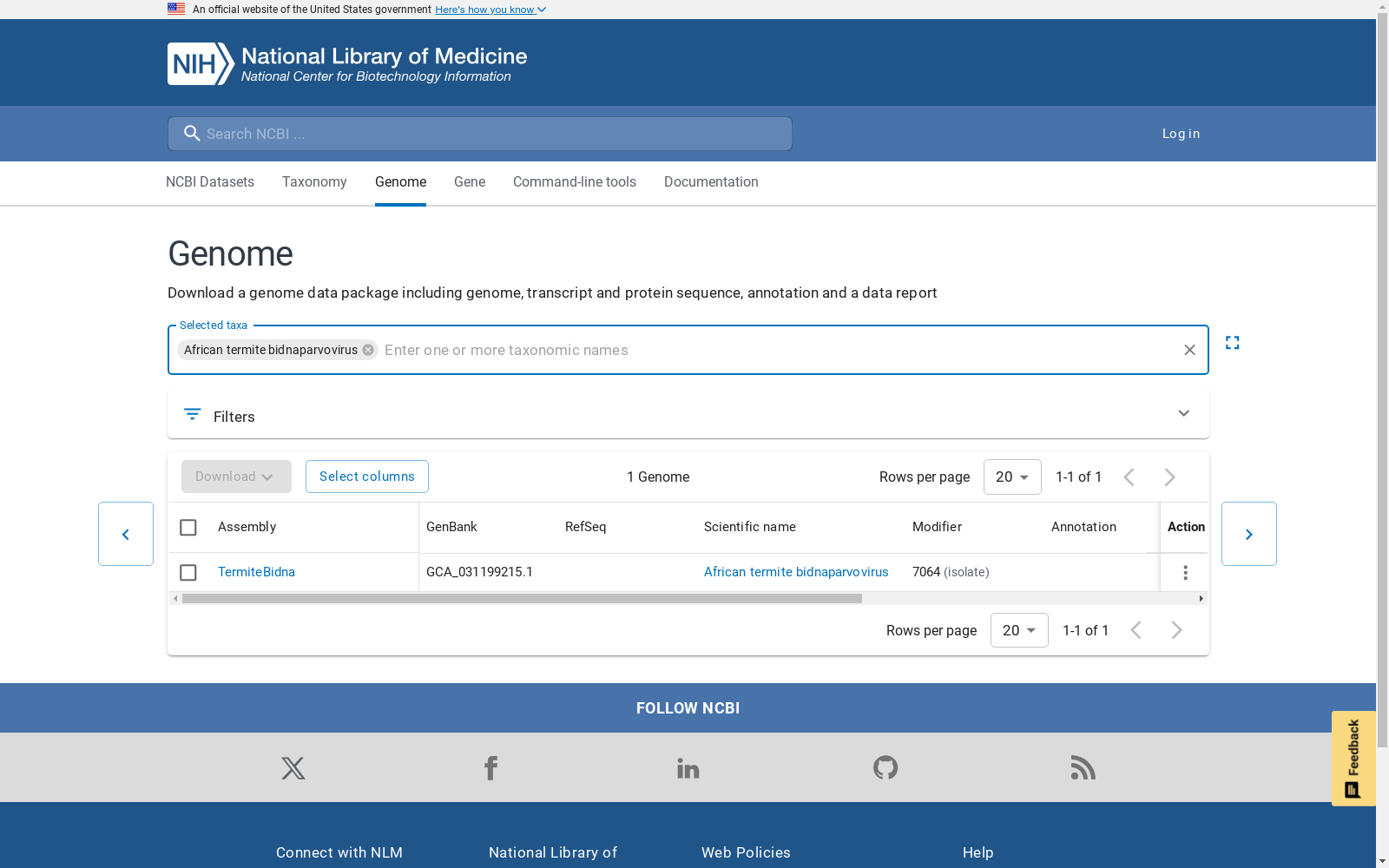Switch to the Gene tab
This screenshot has height=868, width=1389.
(x=470, y=182)
